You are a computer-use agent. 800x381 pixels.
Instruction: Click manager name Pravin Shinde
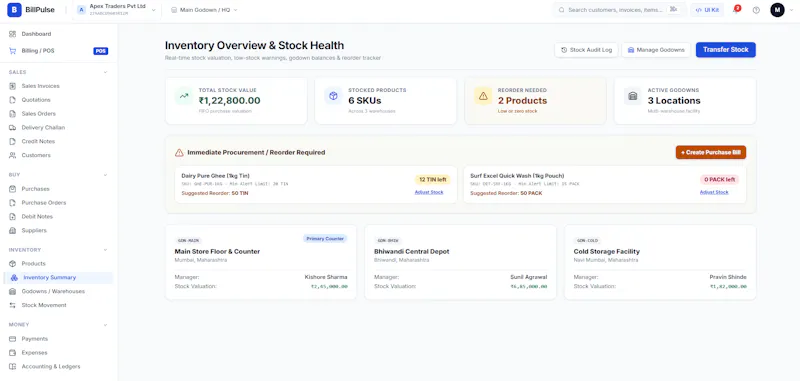coord(728,277)
